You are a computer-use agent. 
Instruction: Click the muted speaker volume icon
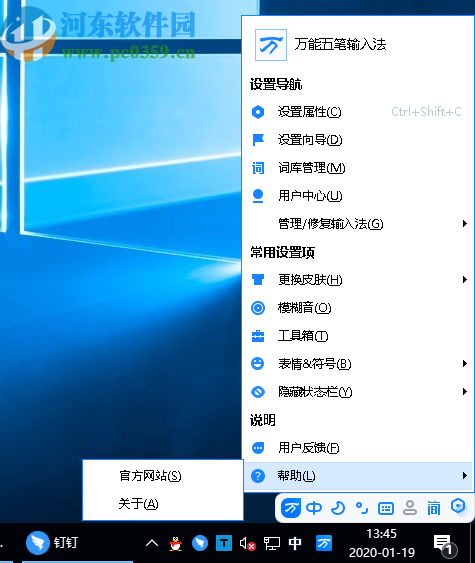click(247, 544)
